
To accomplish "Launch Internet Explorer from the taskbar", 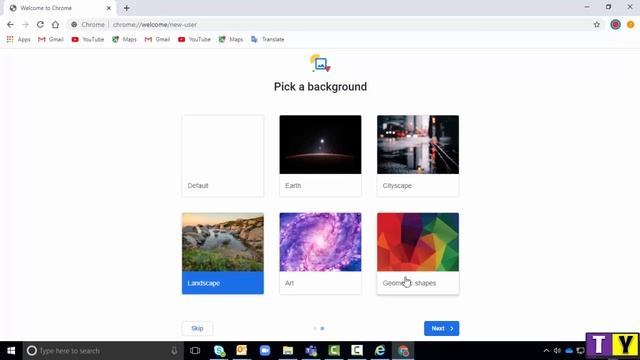I will (380, 351).
